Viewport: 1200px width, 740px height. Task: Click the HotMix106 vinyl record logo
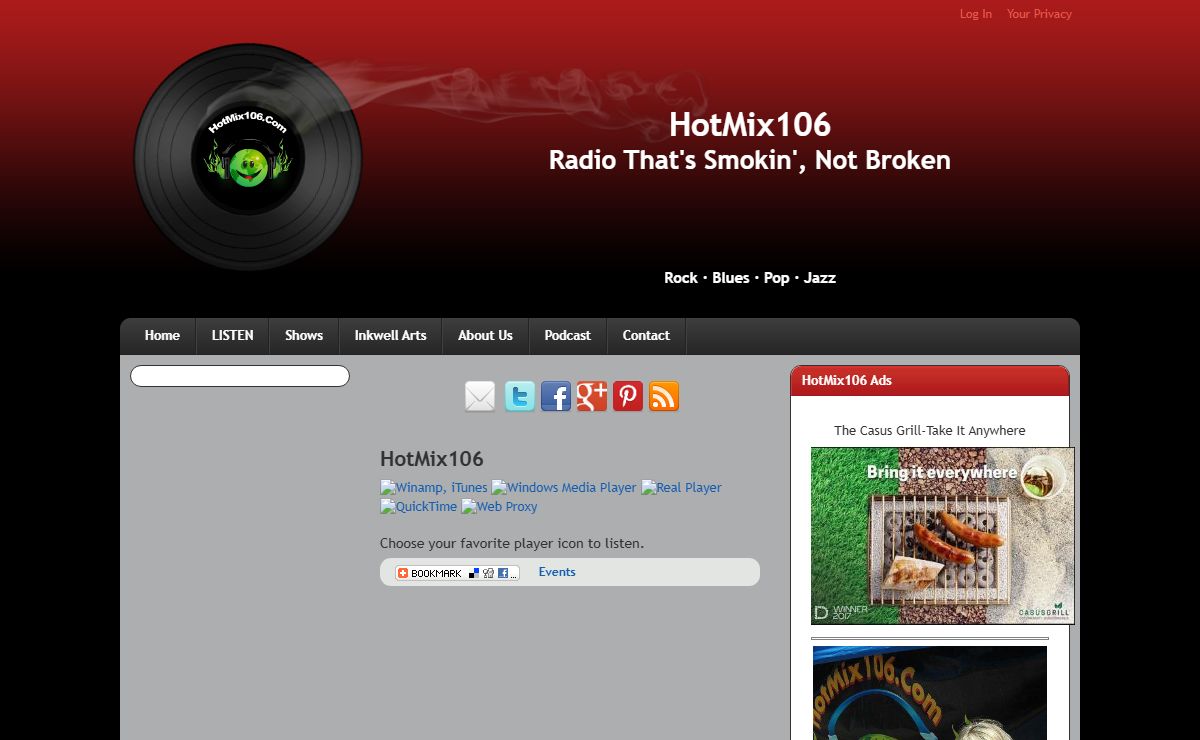pyautogui.click(x=248, y=157)
